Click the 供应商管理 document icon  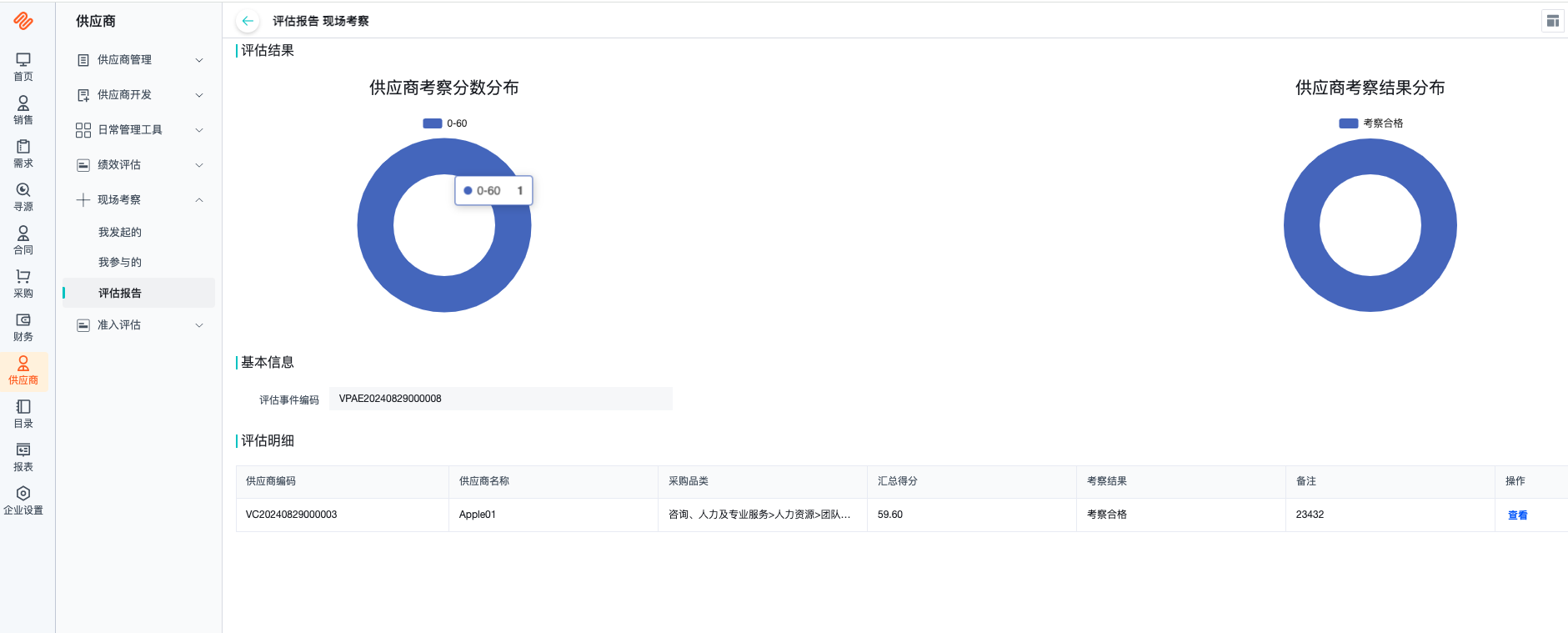tap(83, 60)
